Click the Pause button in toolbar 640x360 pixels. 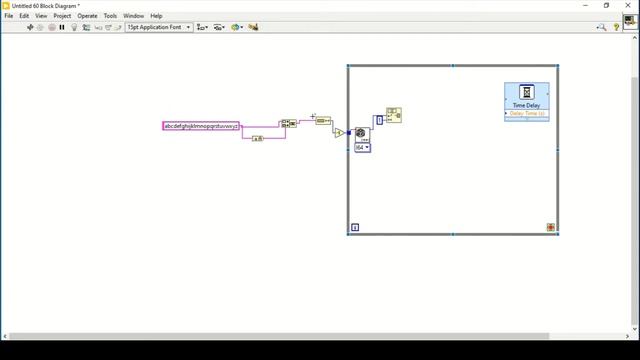tap(62, 27)
